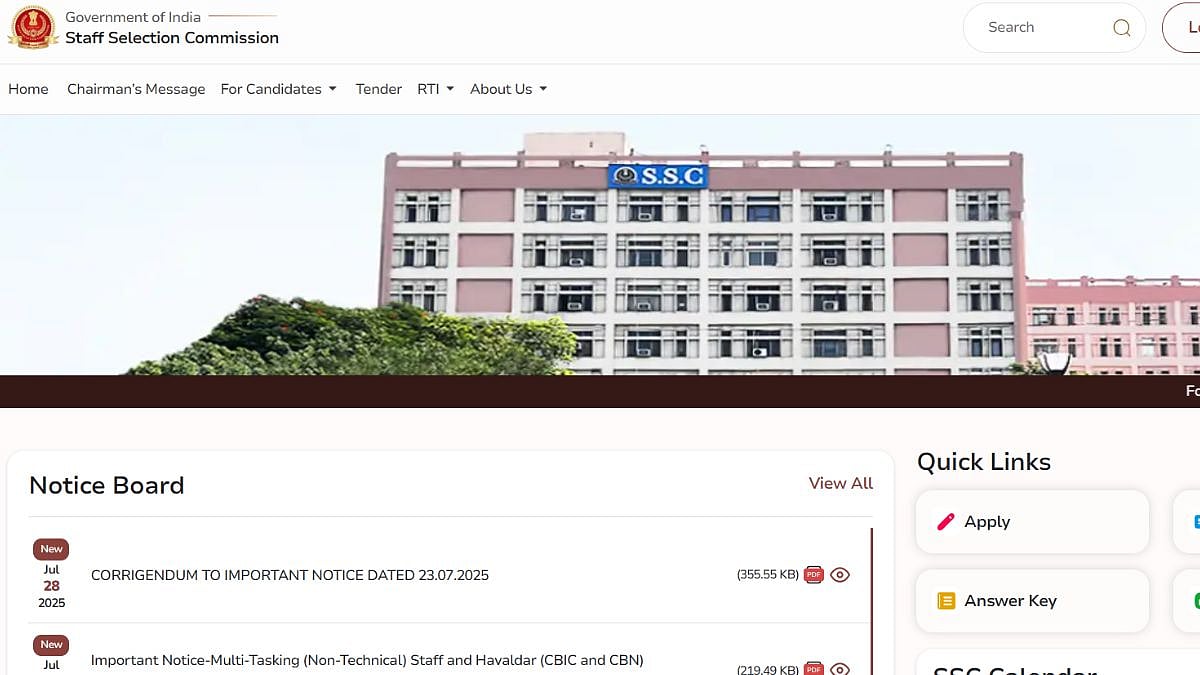Image resolution: width=1200 pixels, height=675 pixels.
Task: Open the Corrigendum to Important Notice link
Action: click(x=290, y=575)
